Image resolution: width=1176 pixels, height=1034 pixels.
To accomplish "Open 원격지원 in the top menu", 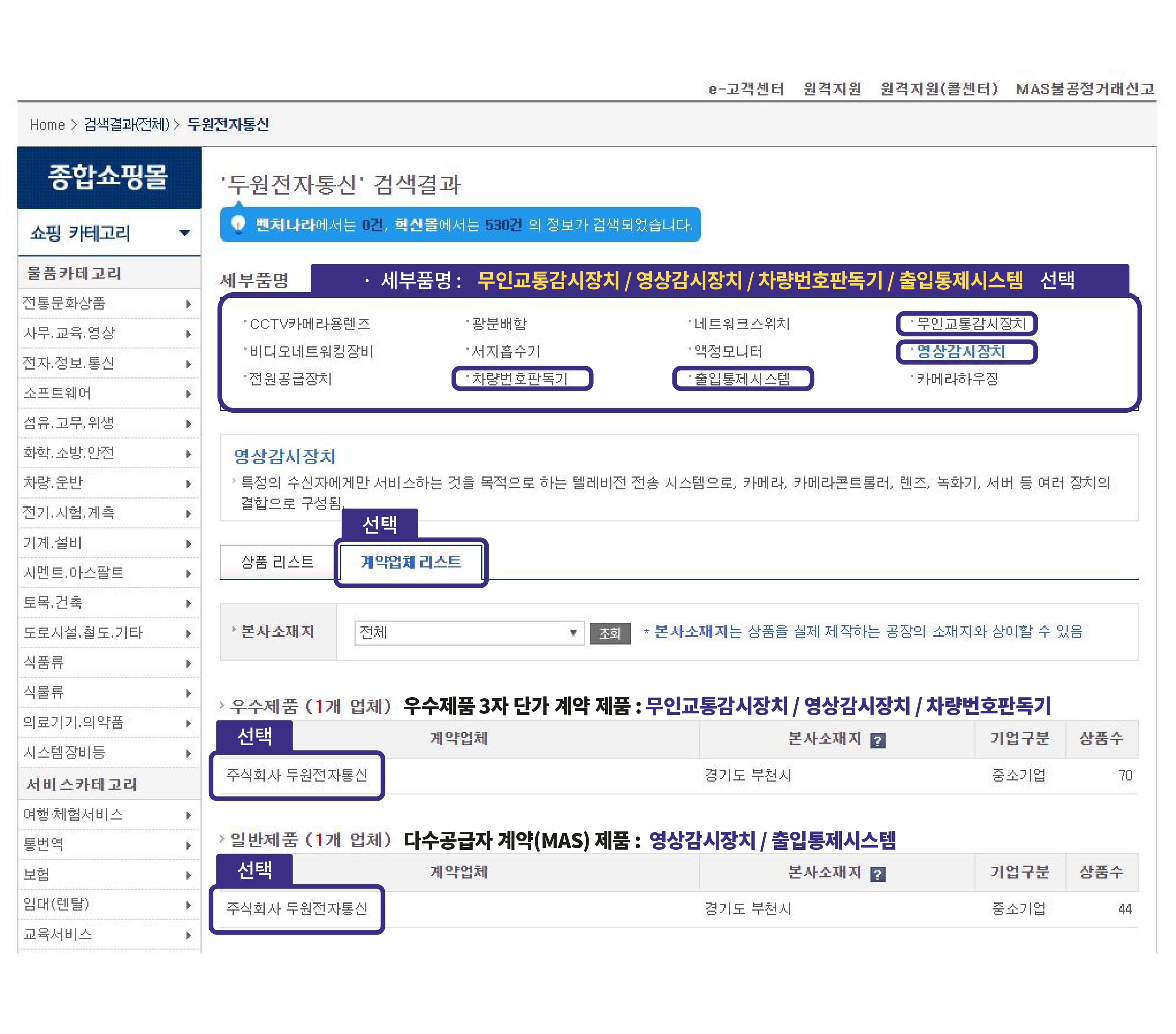I will [832, 88].
